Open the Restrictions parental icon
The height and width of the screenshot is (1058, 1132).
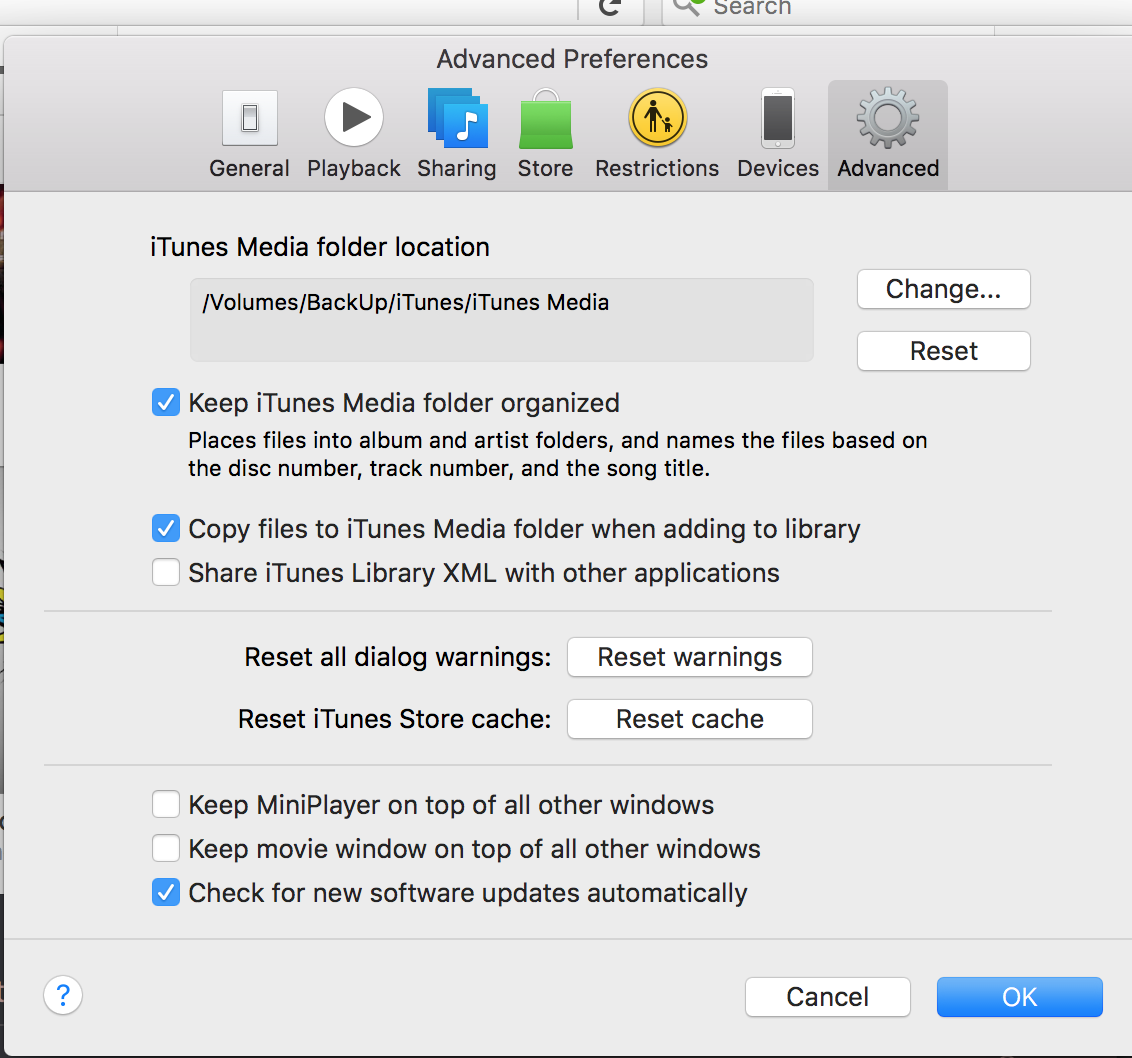coord(657,117)
